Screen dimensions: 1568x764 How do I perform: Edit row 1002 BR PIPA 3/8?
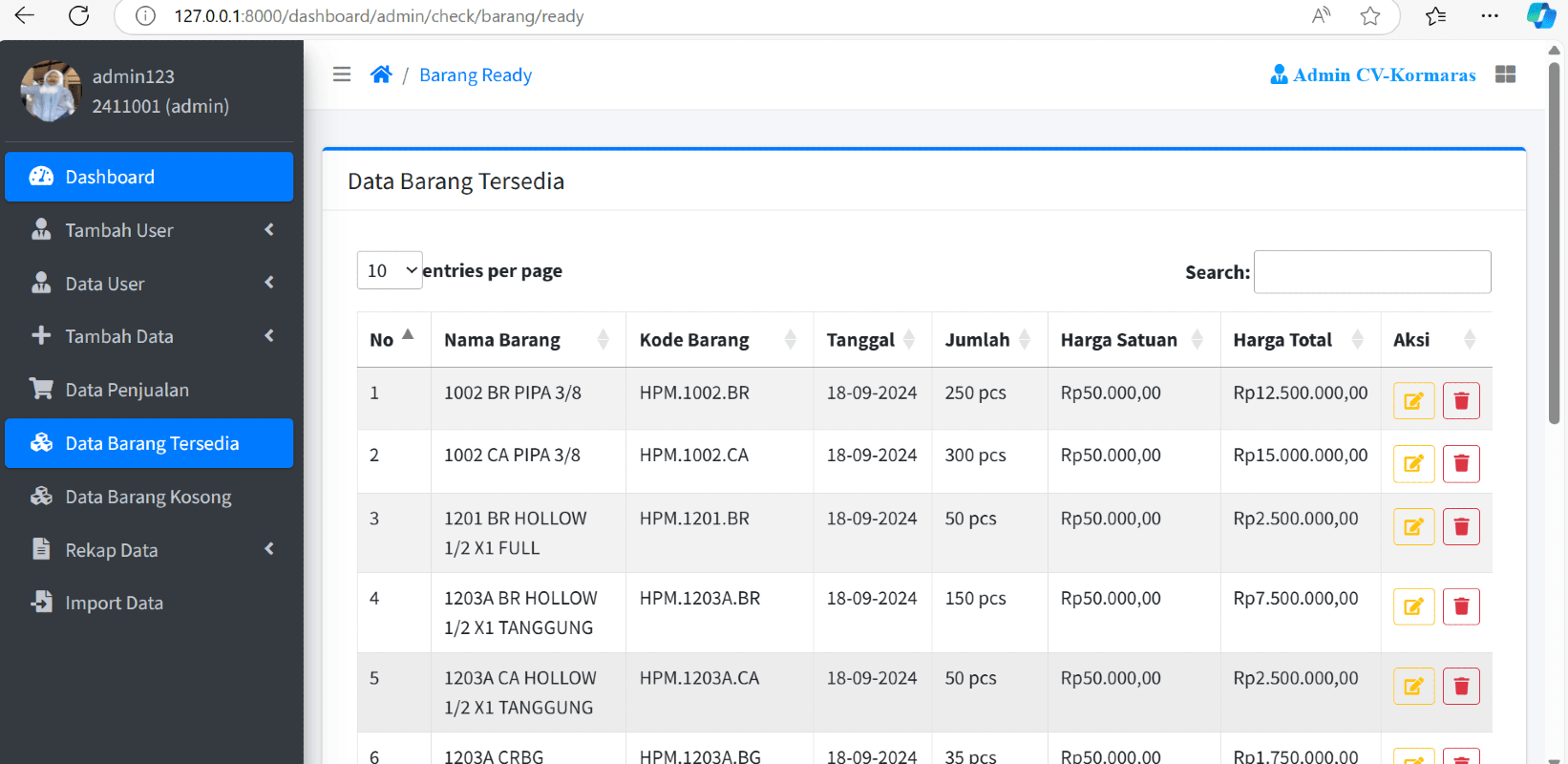coord(1413,401)
